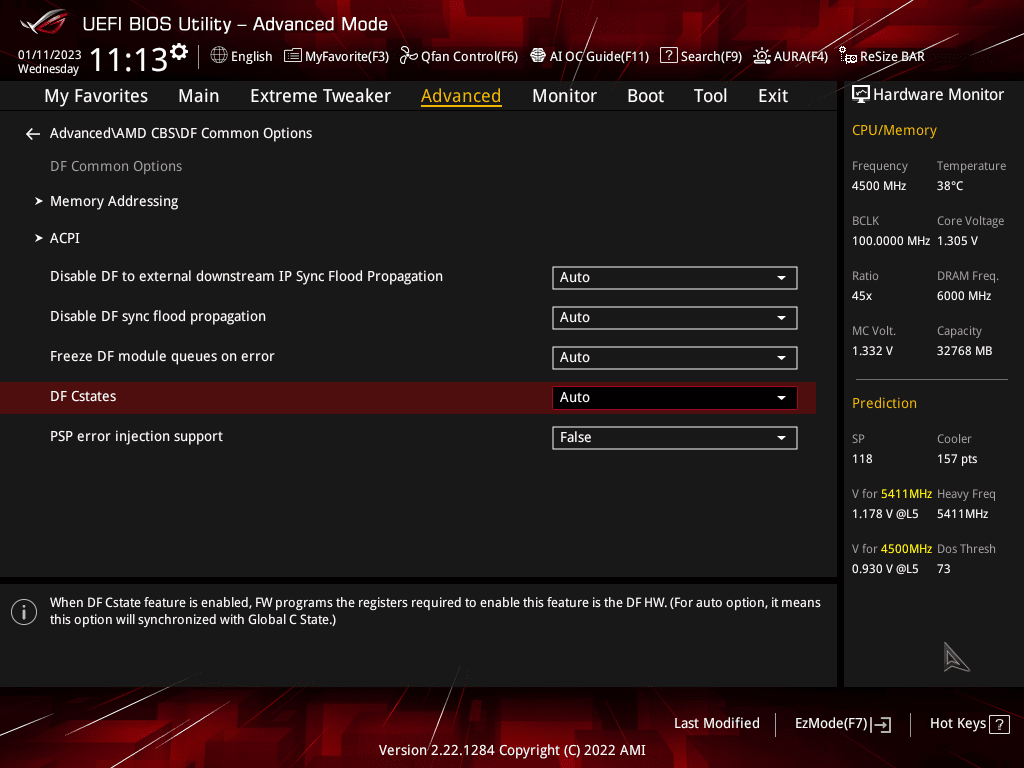
Task: Click the breadcrumb path Advanced\AMD CBS\DF Common Options
Action: pos(181,133)
